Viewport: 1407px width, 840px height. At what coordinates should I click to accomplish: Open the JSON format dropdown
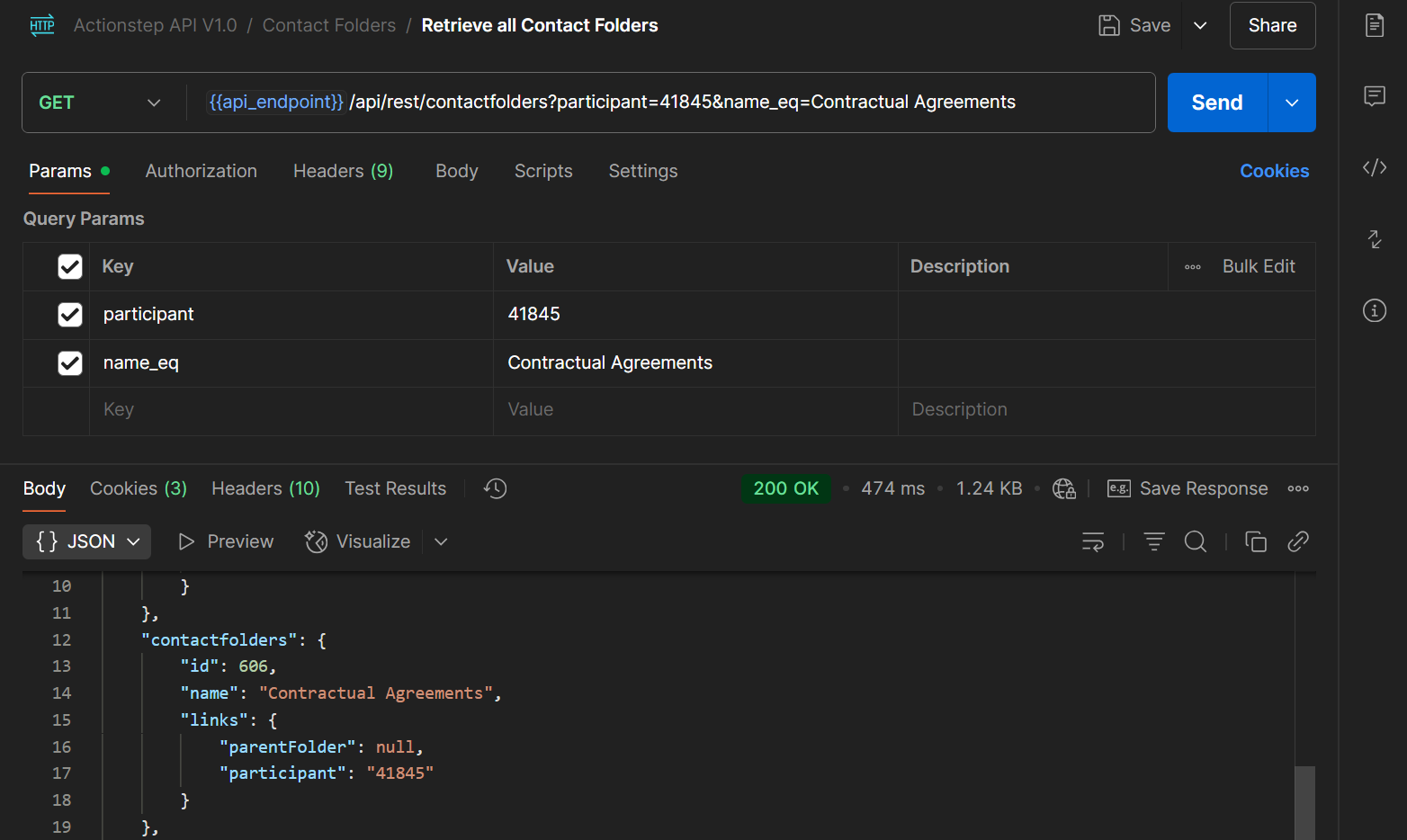(87, 541)
